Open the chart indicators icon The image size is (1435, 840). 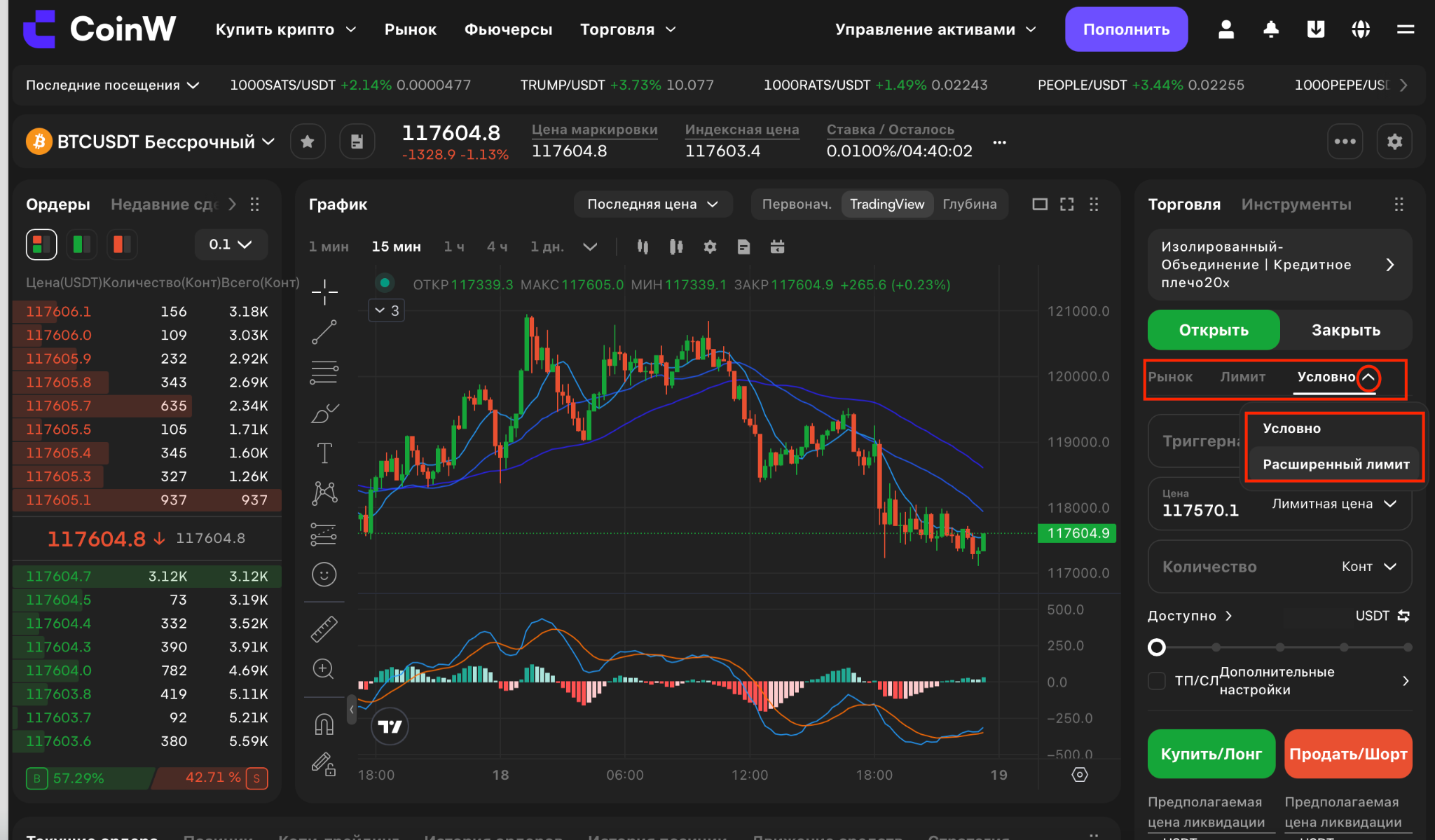[675, 247]
